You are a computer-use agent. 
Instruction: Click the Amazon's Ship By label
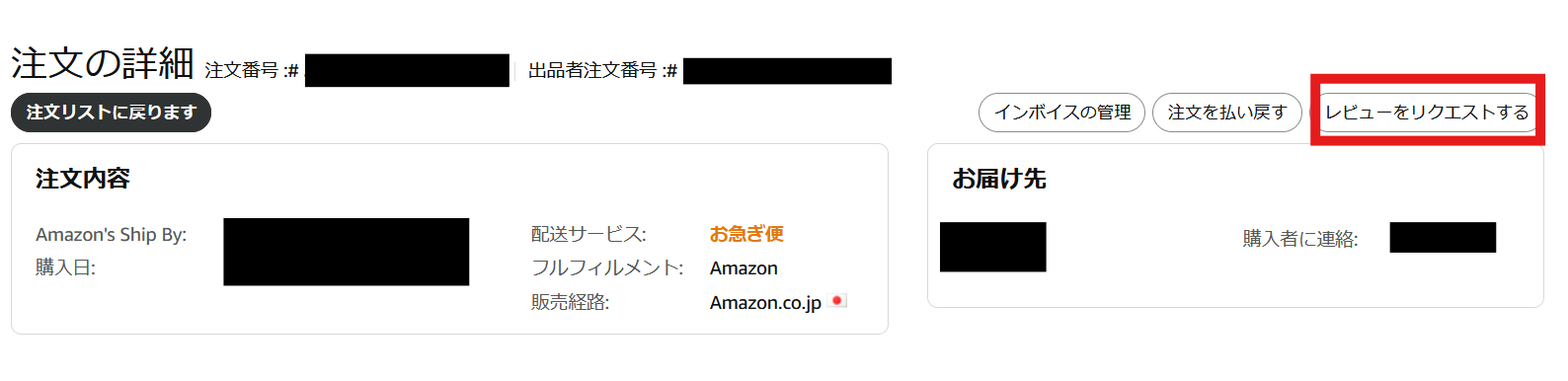[111, 235]
